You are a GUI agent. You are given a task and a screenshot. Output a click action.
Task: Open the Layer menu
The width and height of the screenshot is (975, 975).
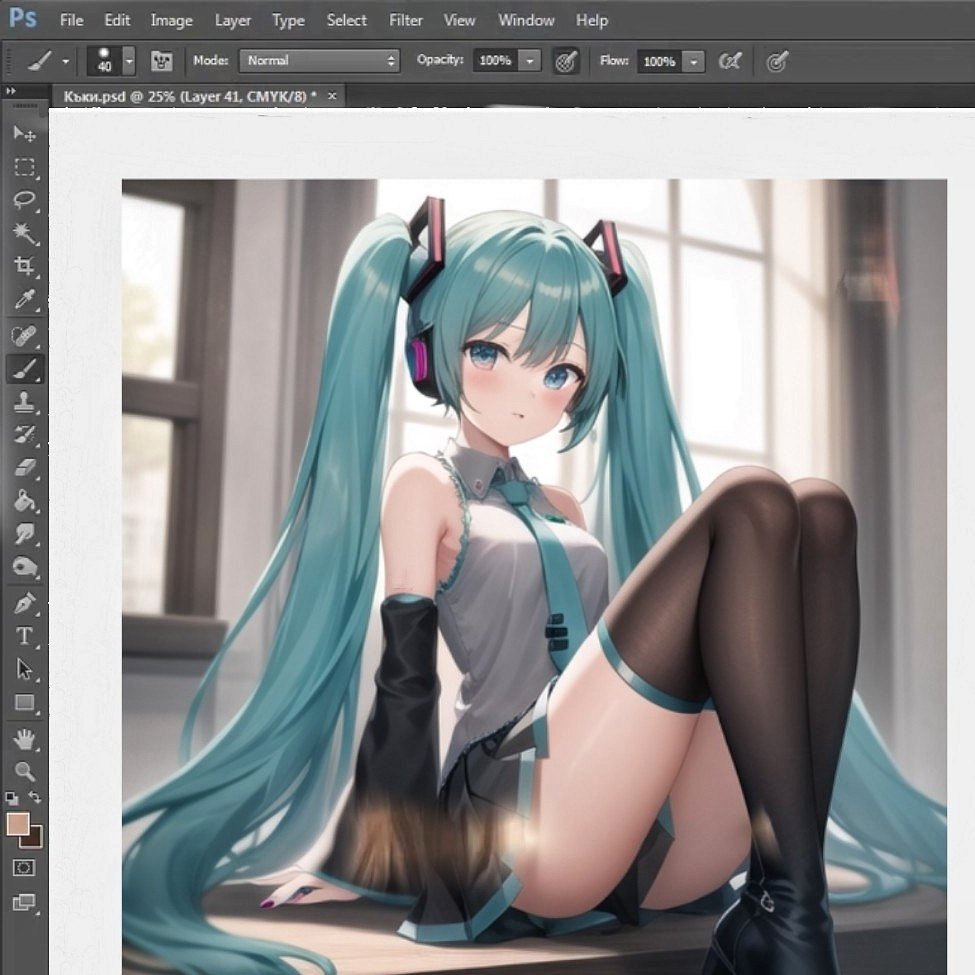[233, 20]
